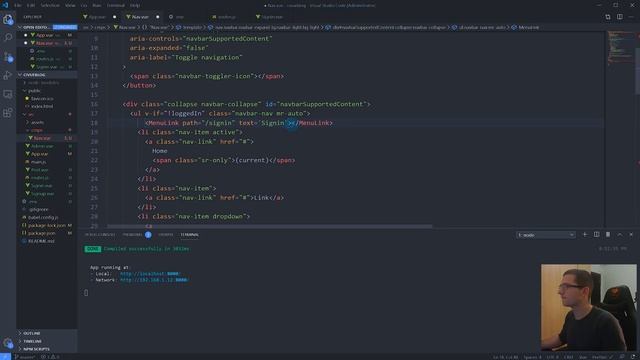Open favicon.ico in the explorer
The image size is (640, 360).
coord(42,98)
